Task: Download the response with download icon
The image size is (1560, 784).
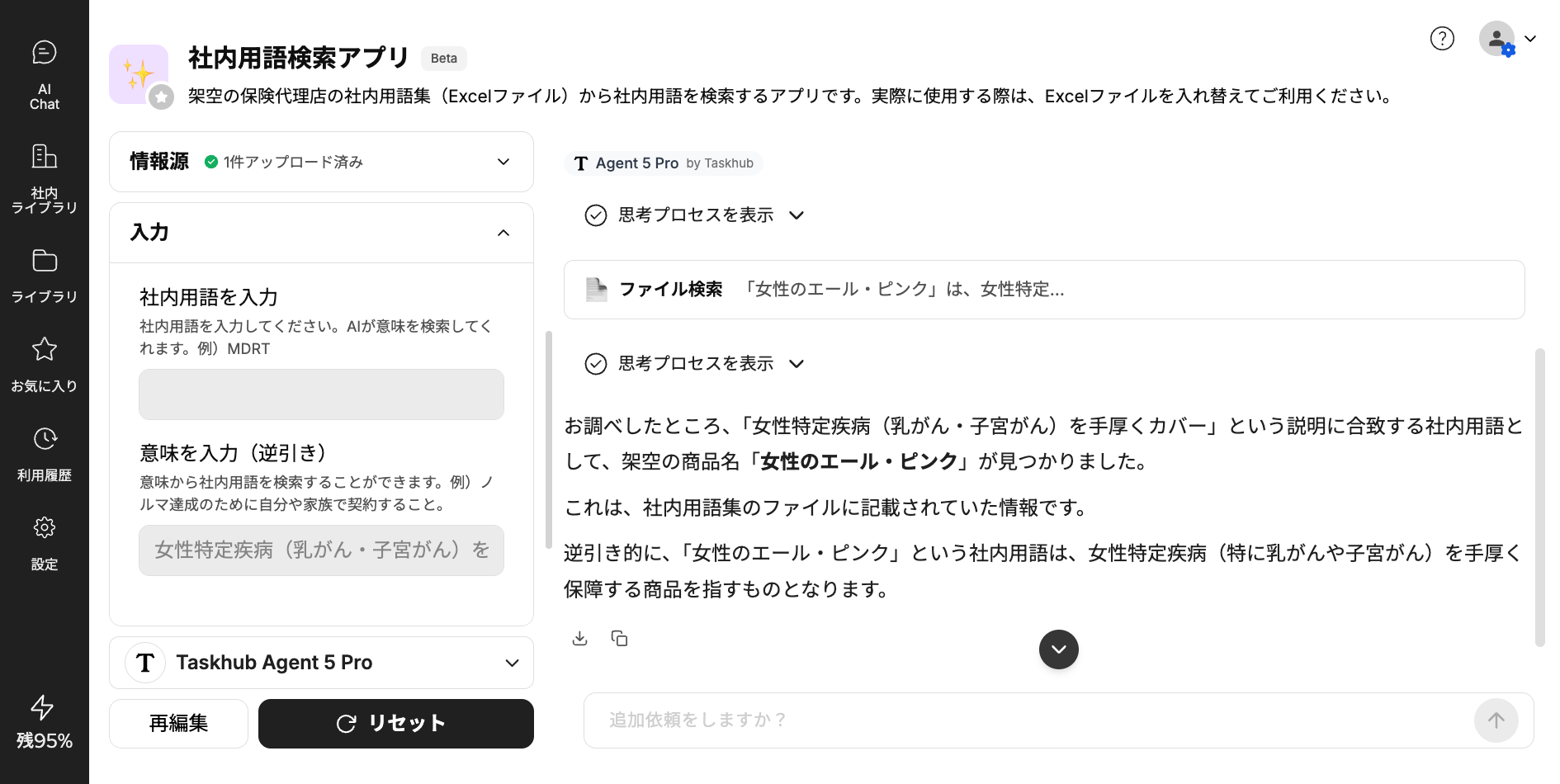Action: coord(580,639)
